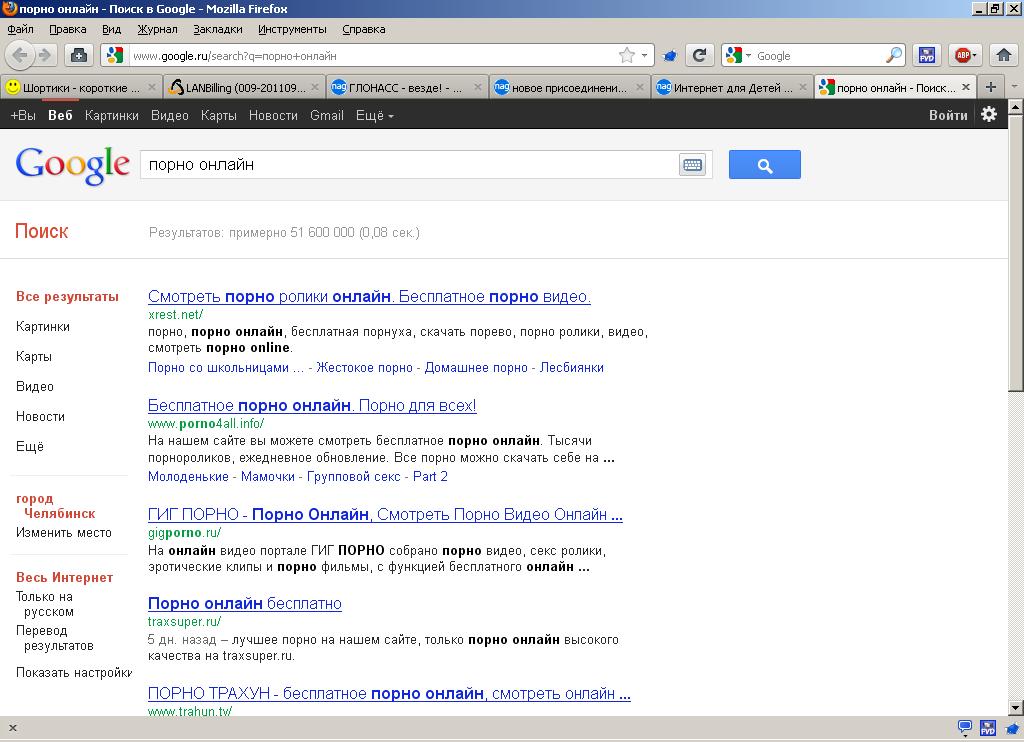This screenshot has height=742, width=1024.
Task: Click the chat bubble icon in status bar
Action: (x=965, y=727)
